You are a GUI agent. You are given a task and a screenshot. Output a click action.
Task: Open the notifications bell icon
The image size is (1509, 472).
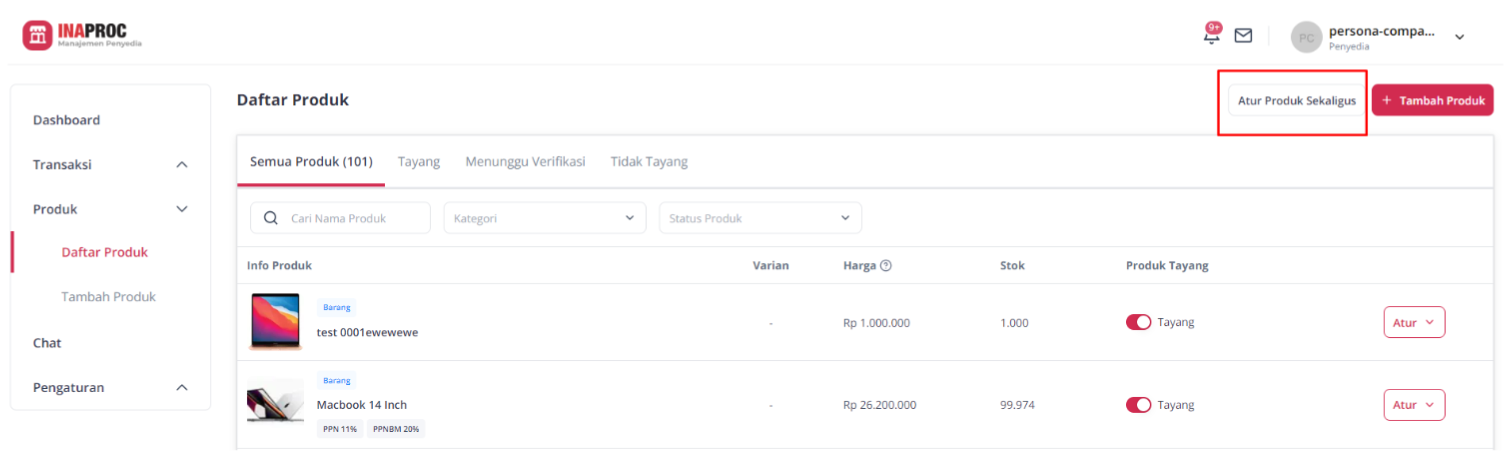click(1212, 34)
